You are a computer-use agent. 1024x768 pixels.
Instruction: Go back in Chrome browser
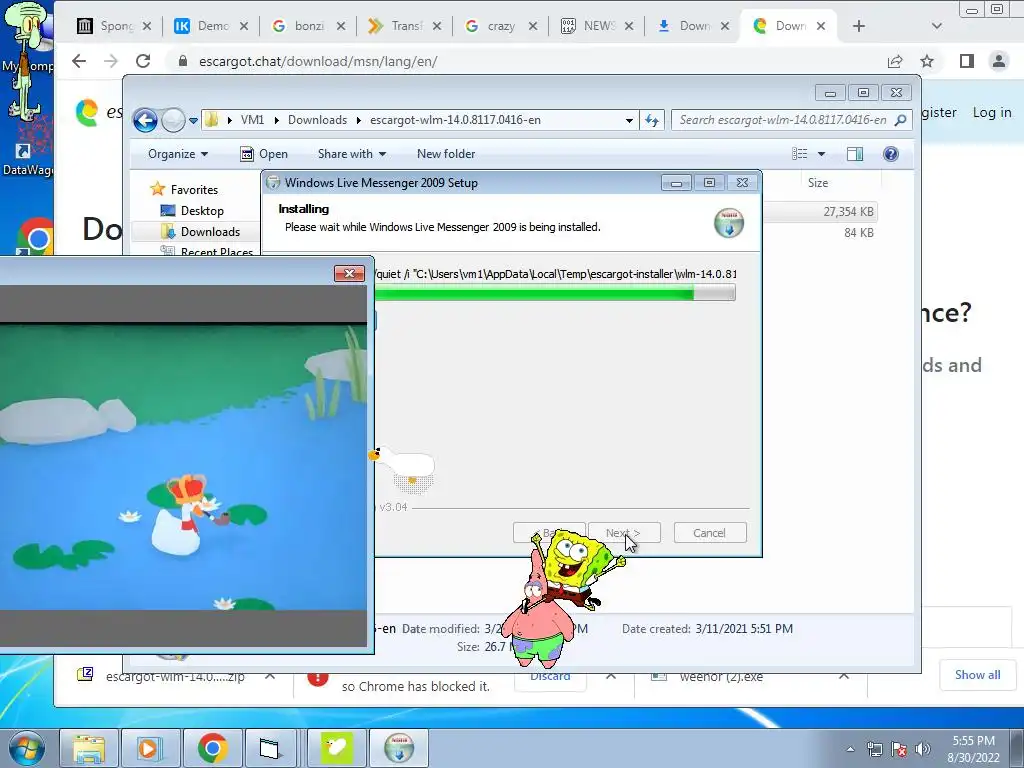pos(79,61)
